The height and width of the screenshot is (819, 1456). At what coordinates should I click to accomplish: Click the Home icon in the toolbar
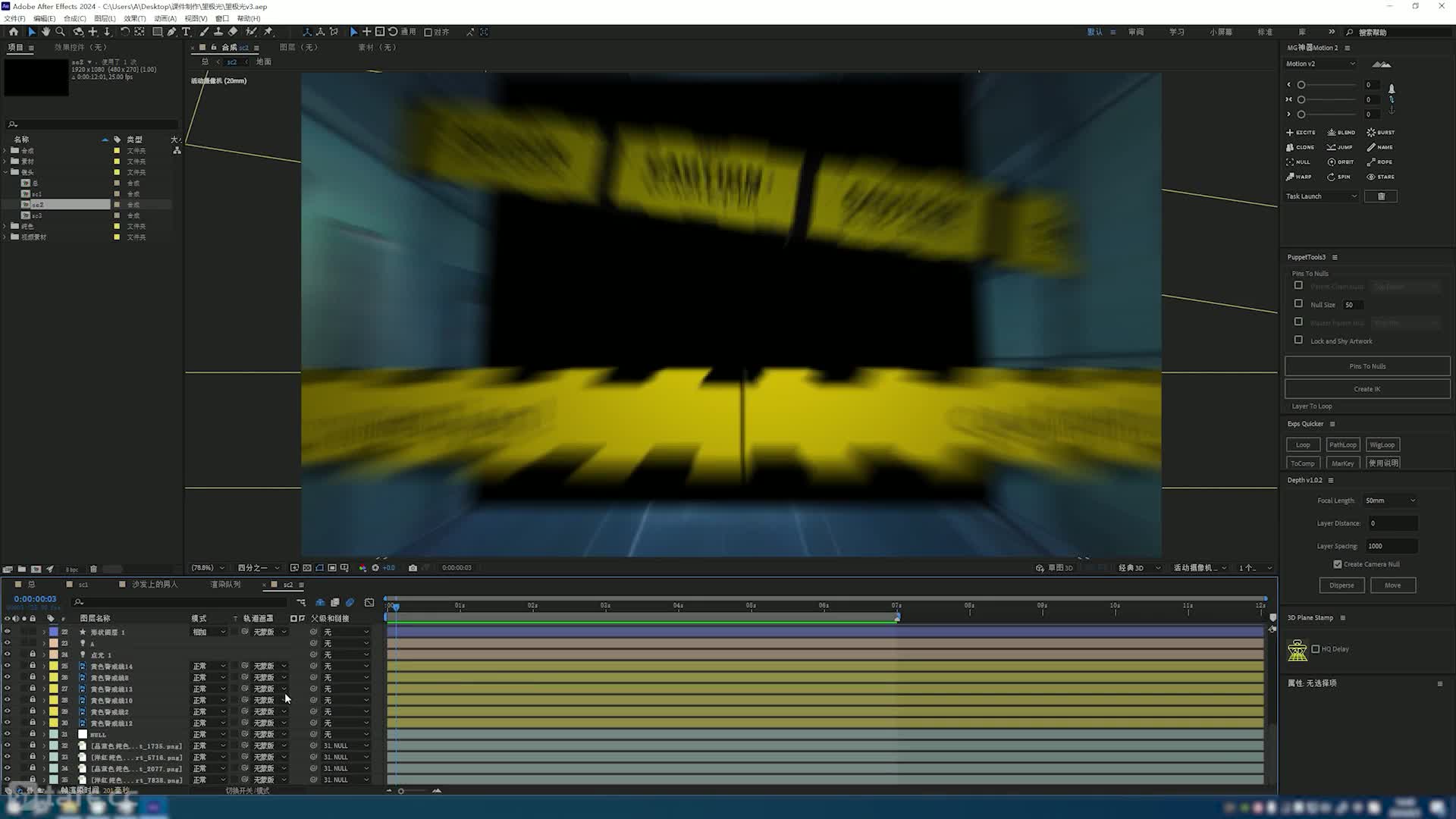[x=14, y=32]
